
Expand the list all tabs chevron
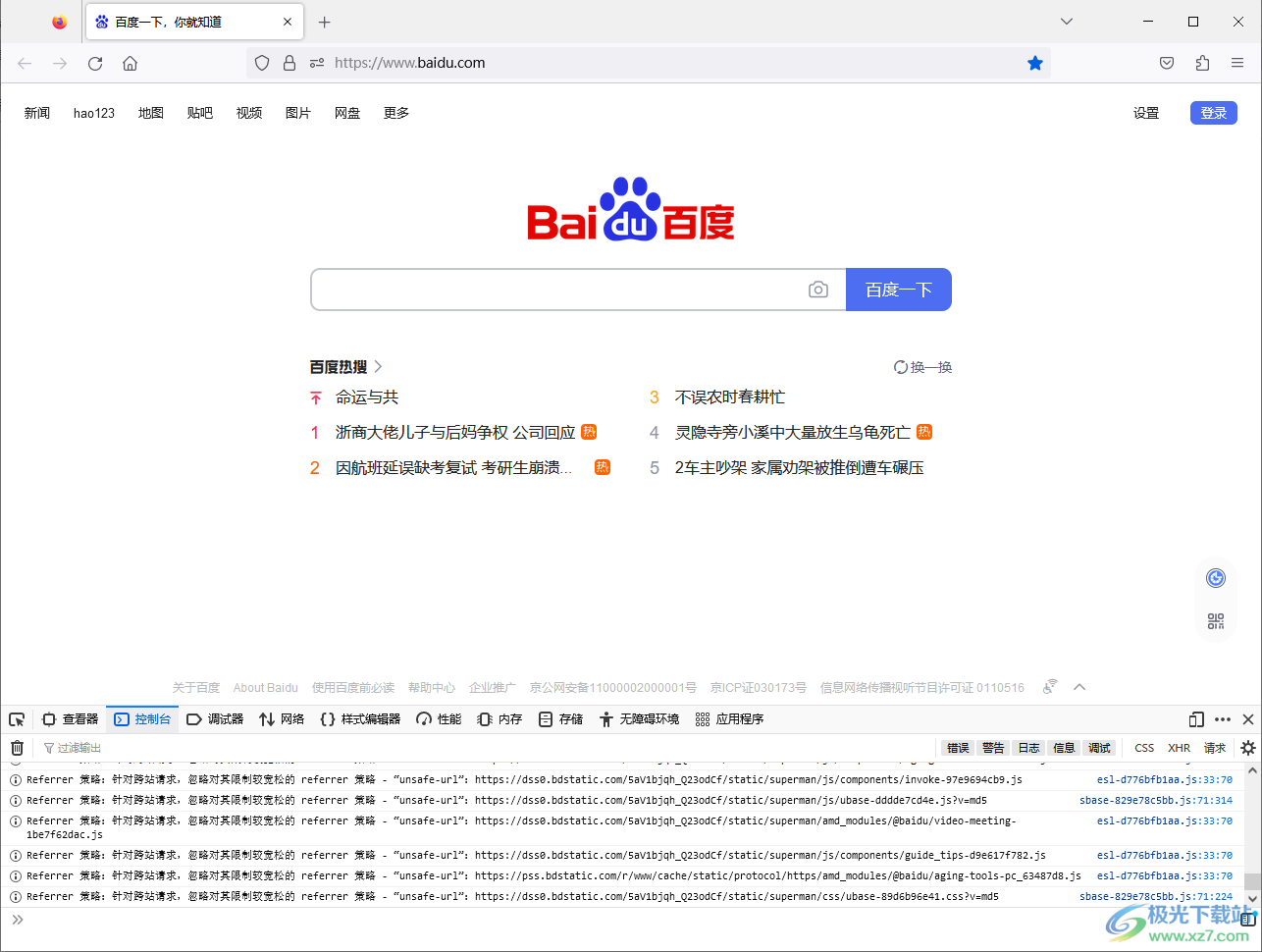[x=1067, y=22]
